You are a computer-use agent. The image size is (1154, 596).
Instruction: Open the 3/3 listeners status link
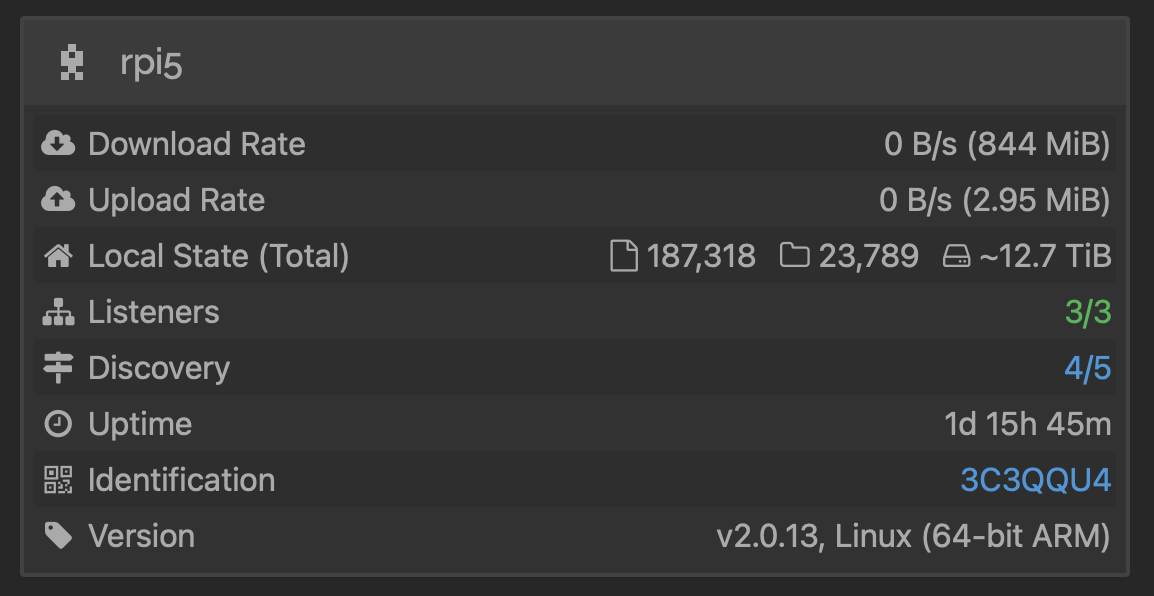1088,312
